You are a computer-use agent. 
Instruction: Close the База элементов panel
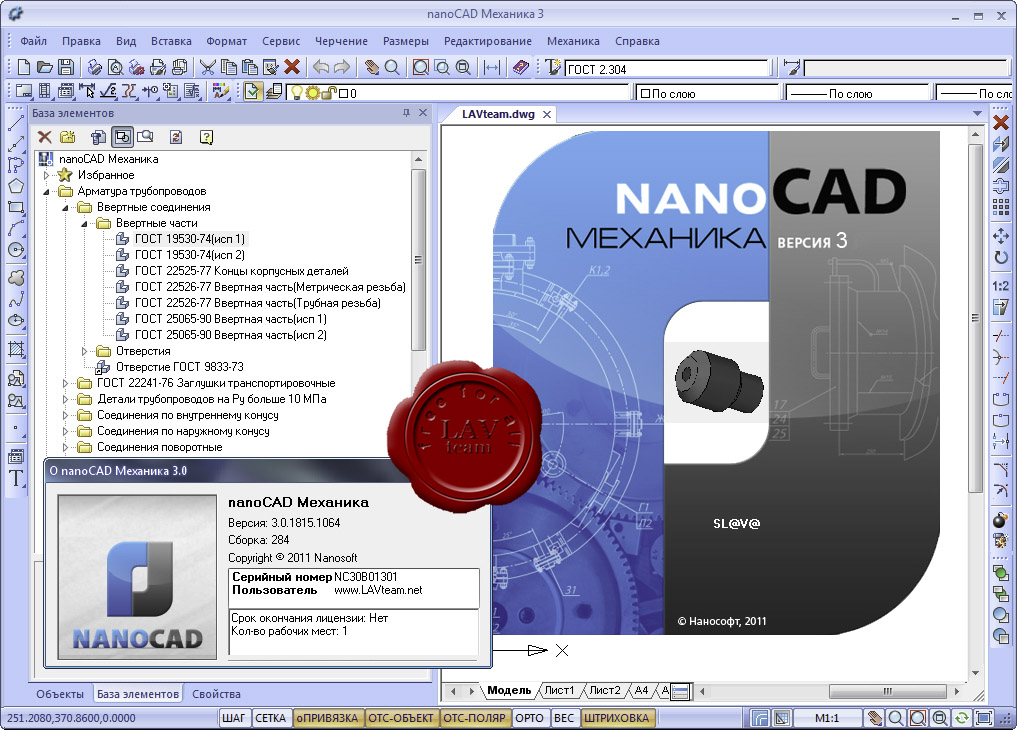[423, 113]
